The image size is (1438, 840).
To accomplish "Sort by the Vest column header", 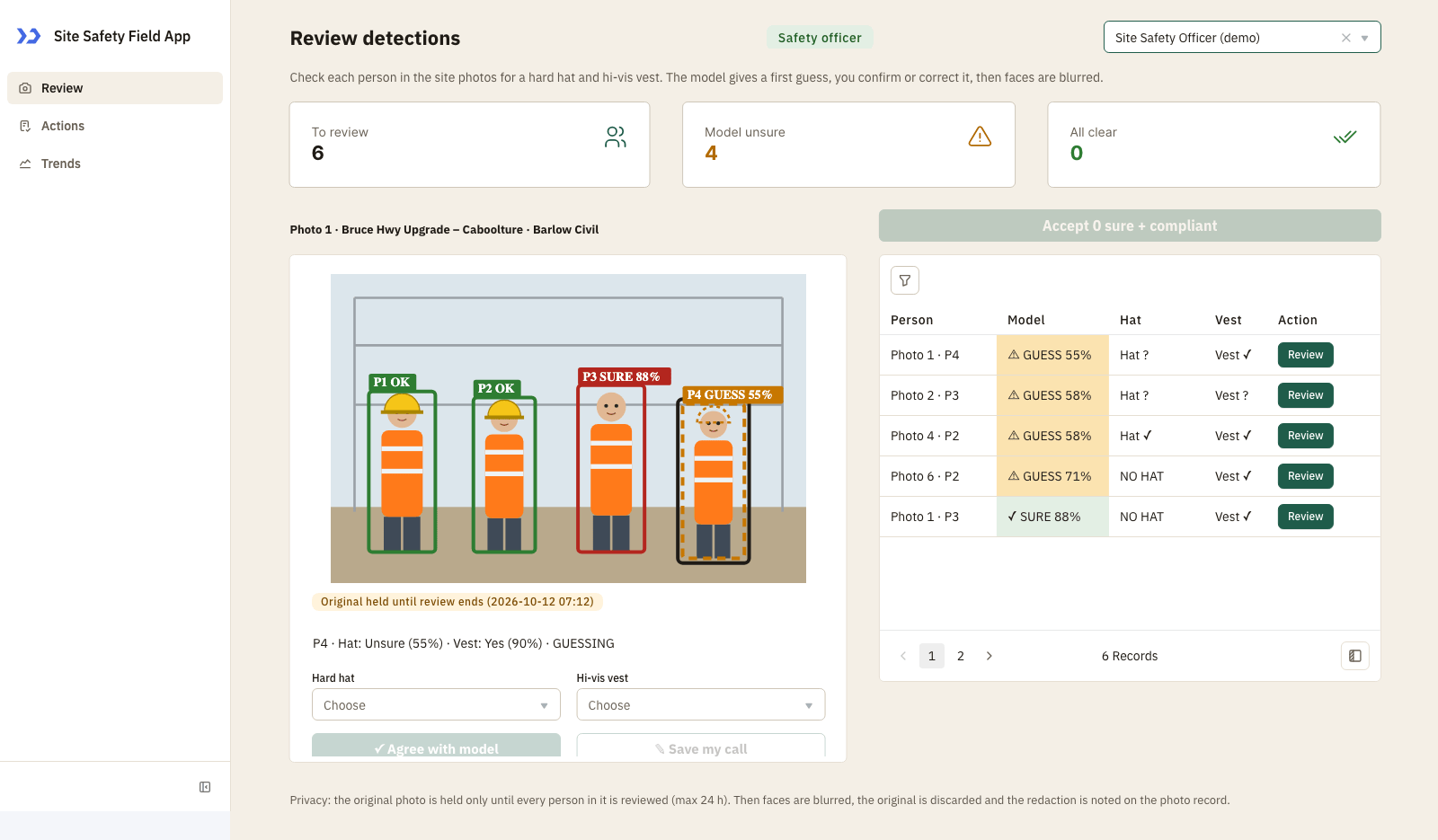I will click(1229, 320).
